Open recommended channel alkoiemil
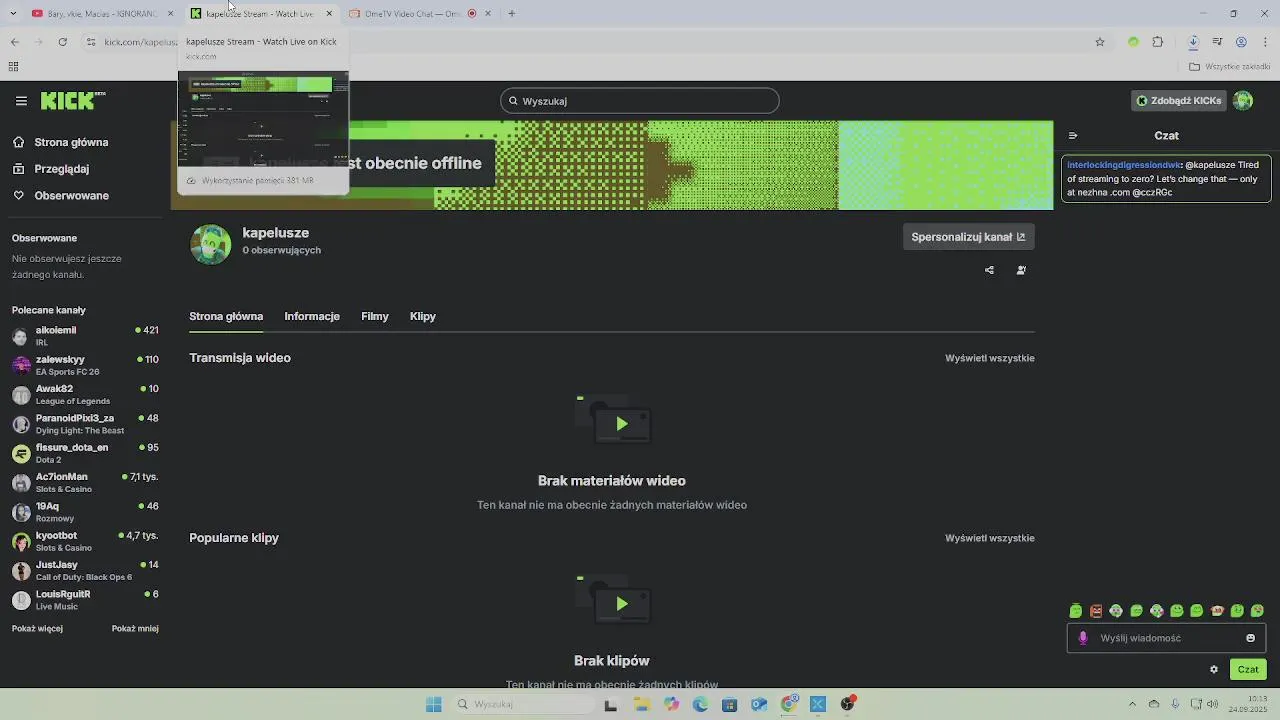1280x720 pixels. (x=85, y=336)
